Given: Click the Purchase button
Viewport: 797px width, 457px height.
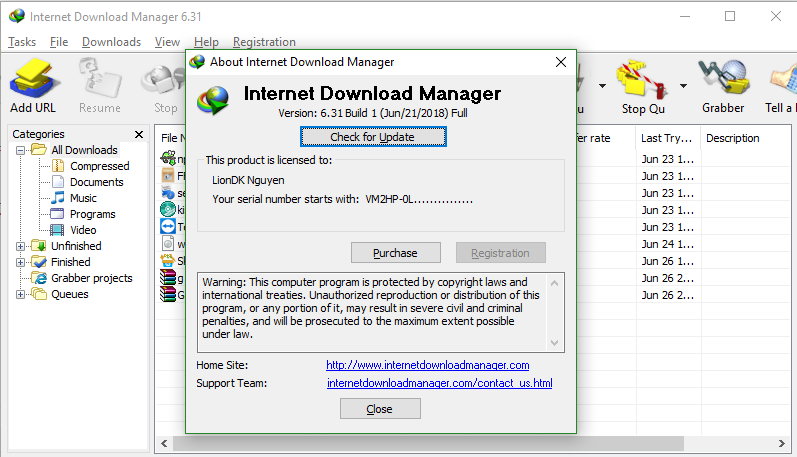Looking at the screenshot, I should pyautogui.click(x=395, y=253).
